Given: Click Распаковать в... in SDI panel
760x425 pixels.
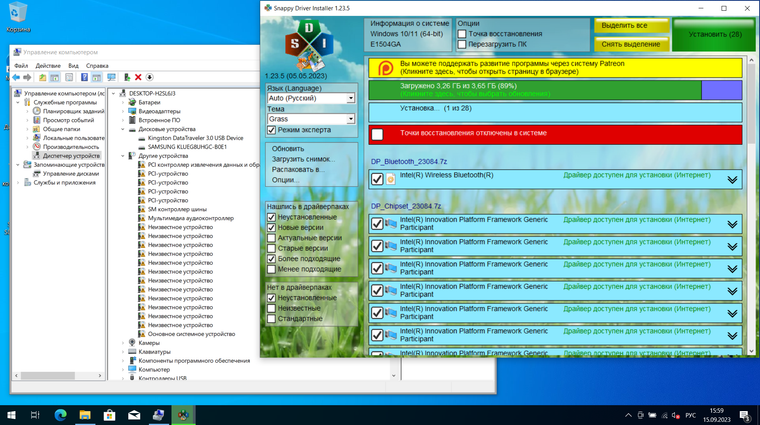Looking at the screenshot, I should point(298,170).
